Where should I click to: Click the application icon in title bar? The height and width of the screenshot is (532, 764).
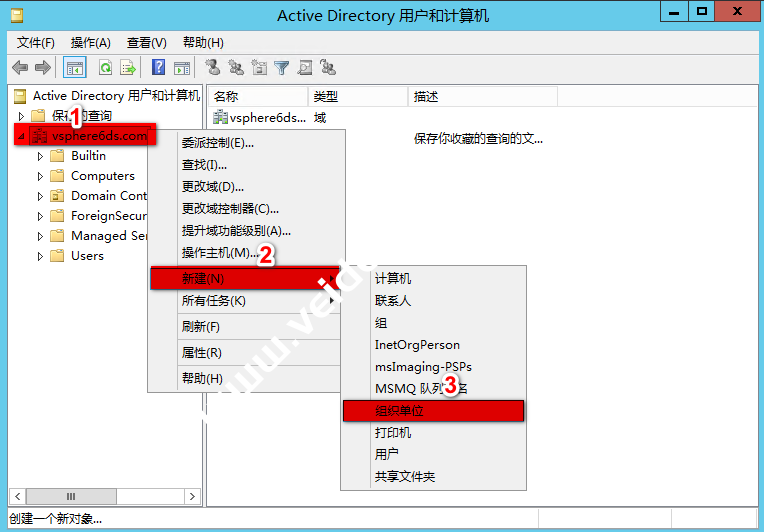point(17,16)
